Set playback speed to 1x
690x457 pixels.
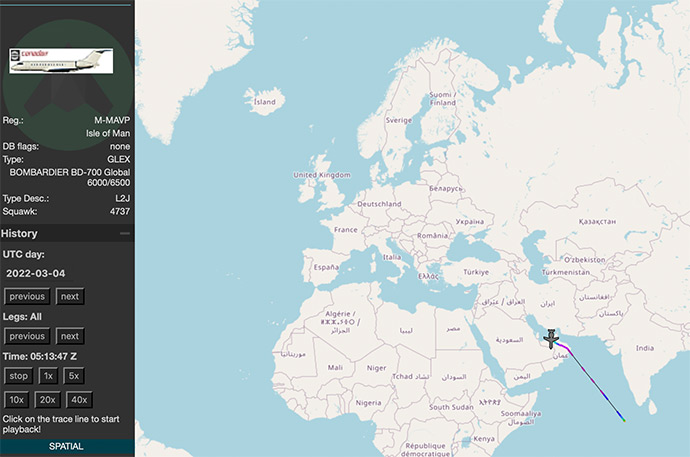[x=47, y=376]
